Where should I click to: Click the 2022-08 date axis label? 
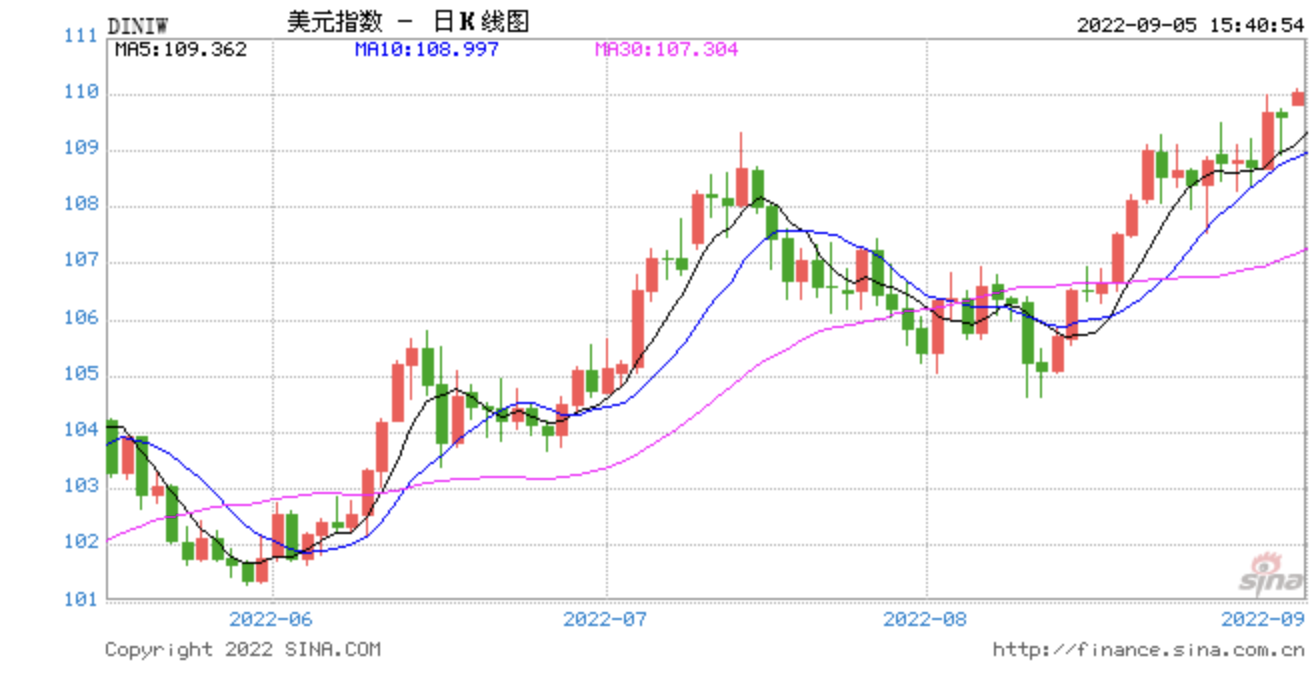(926, 618)
